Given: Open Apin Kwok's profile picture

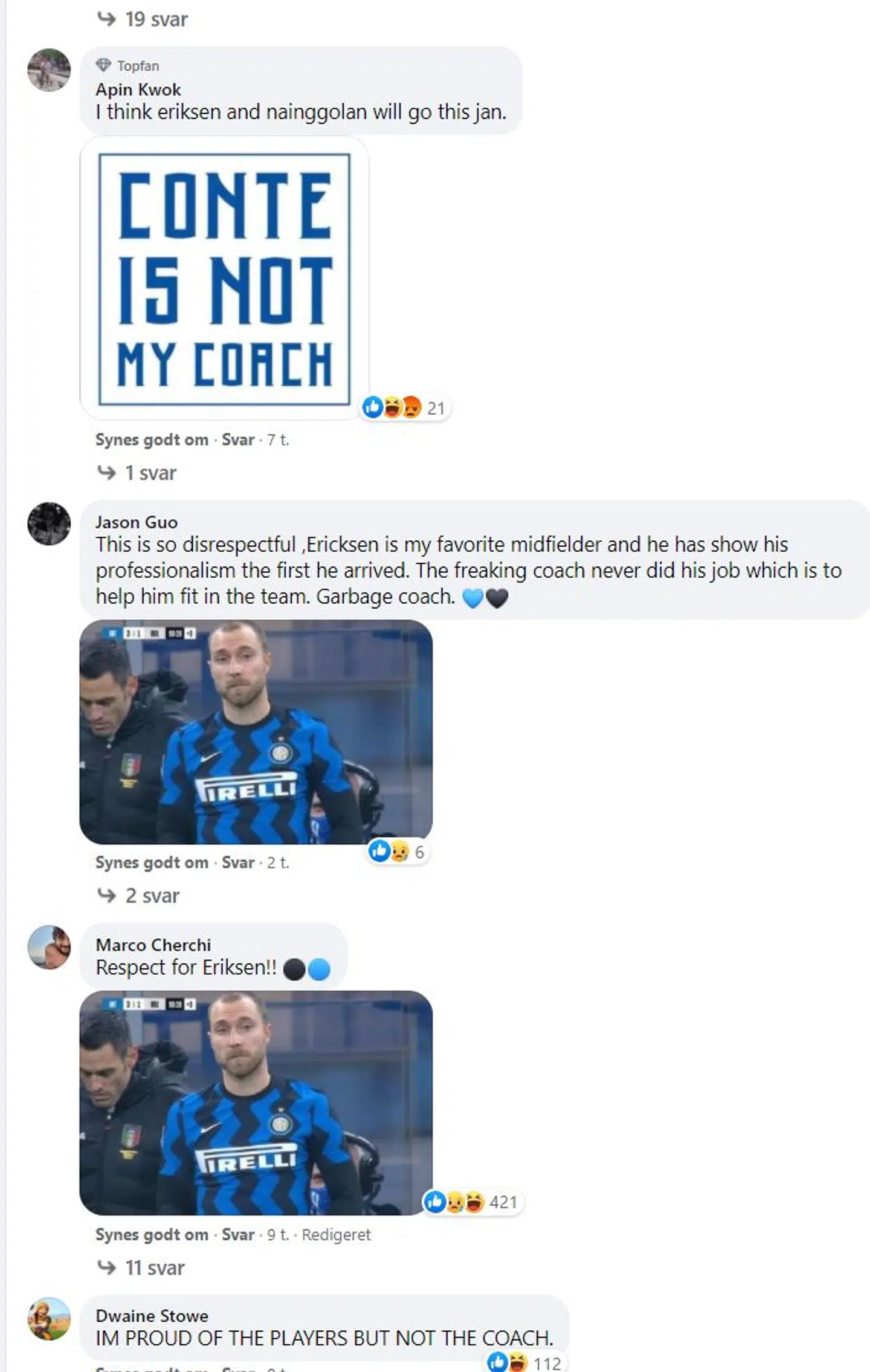Looking at the screenshot, I should click(49, 70).
